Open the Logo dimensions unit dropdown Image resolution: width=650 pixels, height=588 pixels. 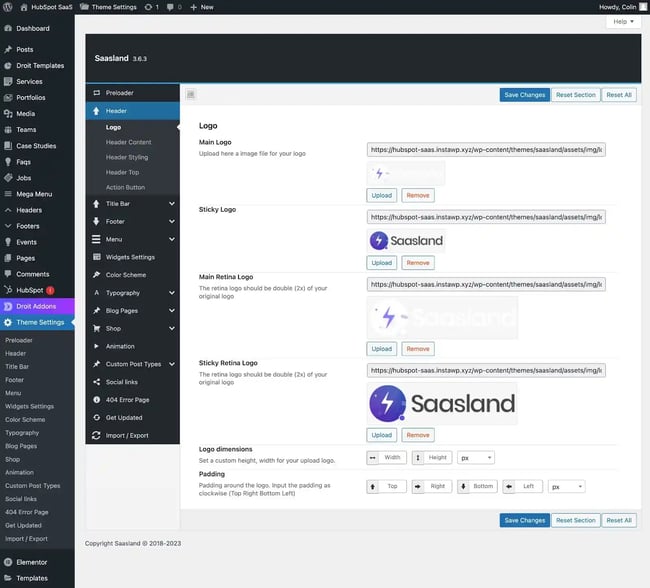476,458
